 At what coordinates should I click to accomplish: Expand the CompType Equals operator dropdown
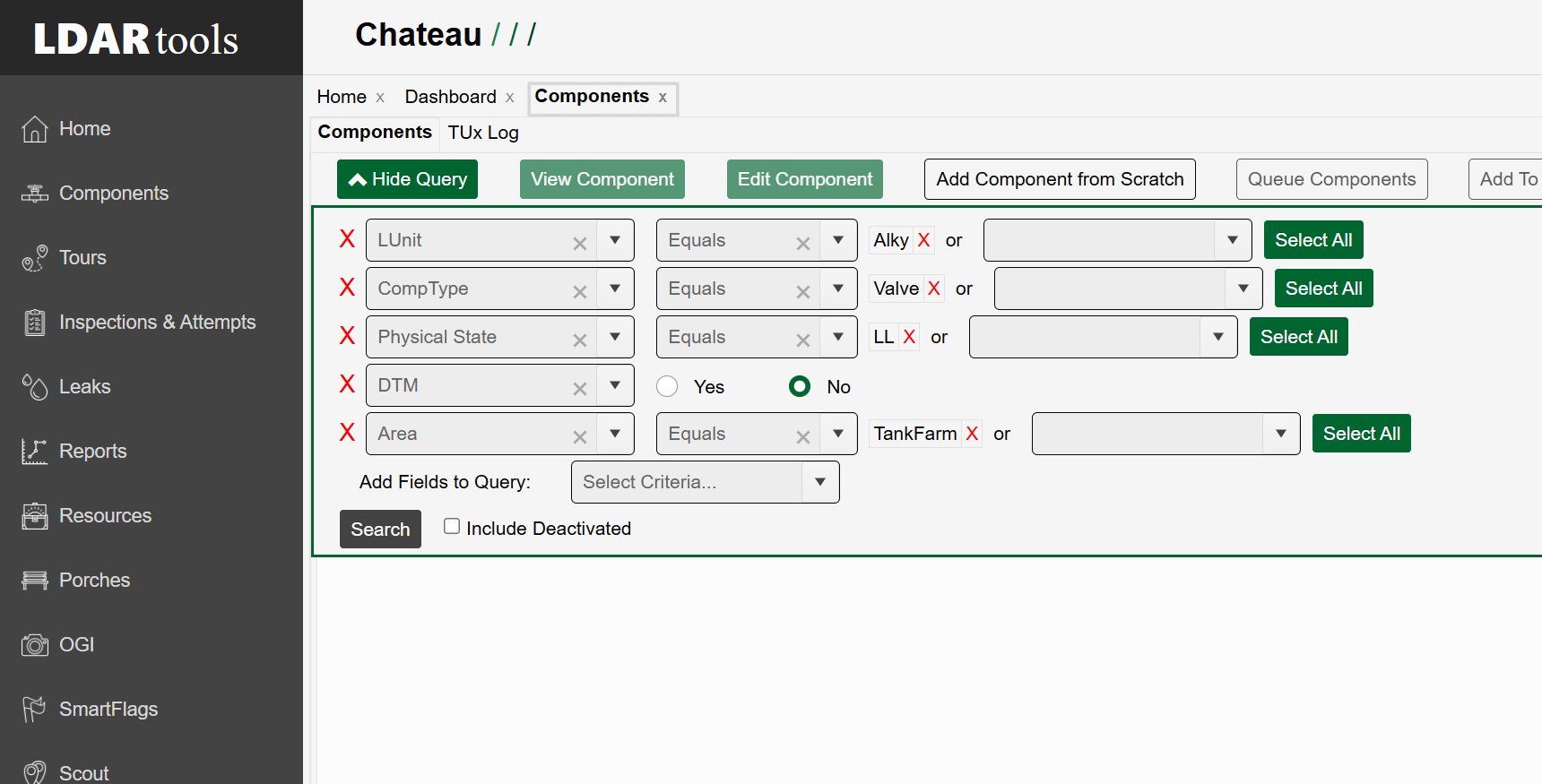pyautogui.click(x=838, y=289)
